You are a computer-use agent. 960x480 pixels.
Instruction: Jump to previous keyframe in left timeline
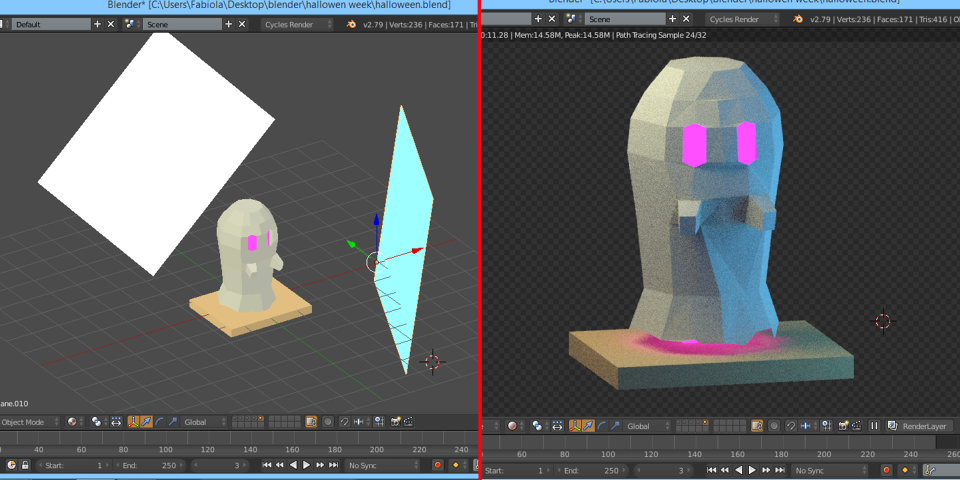coord(280,465)
